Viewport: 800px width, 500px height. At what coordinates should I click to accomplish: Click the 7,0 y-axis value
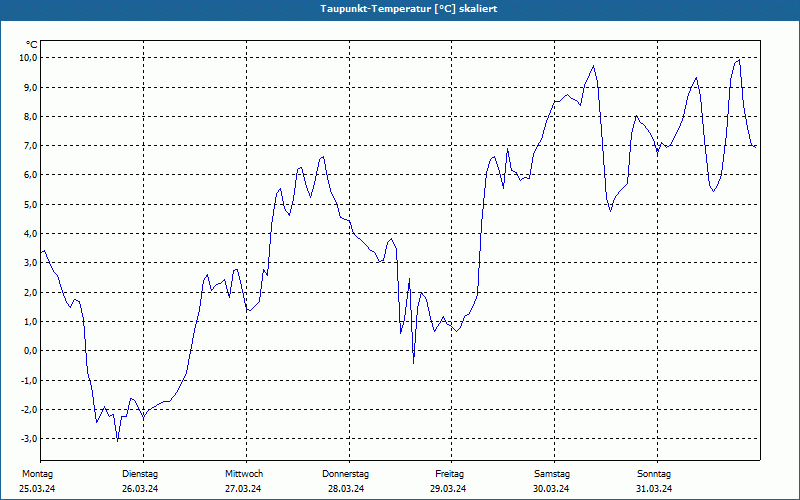tap(30, 146)
